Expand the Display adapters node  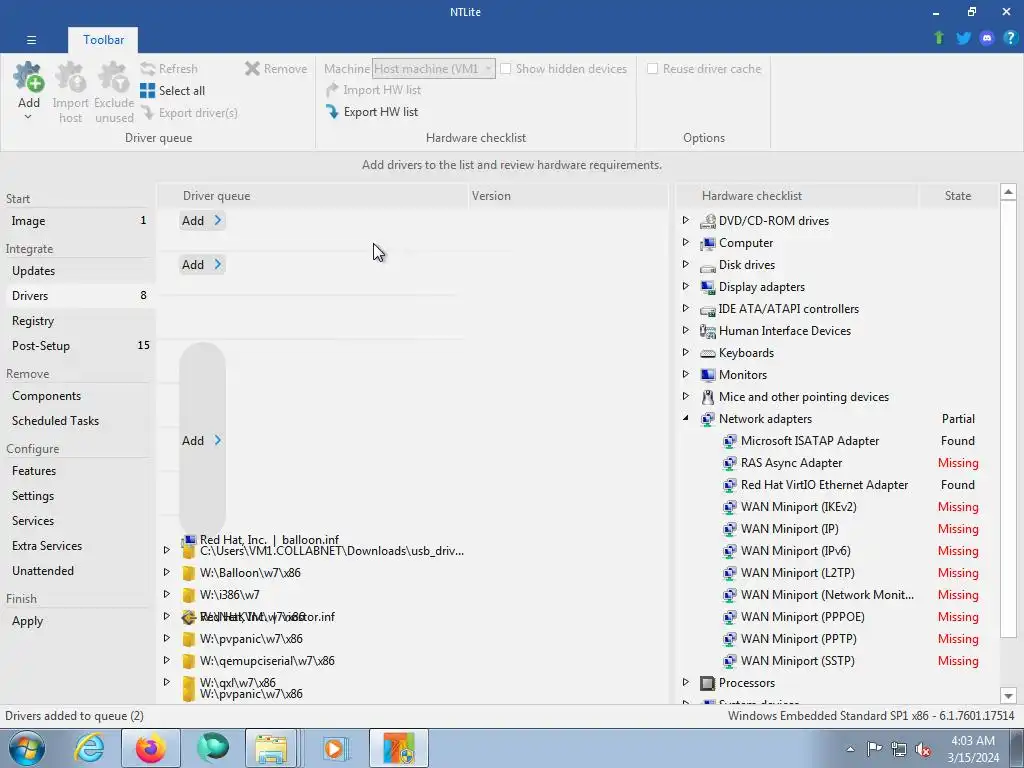(x=686, y=286)
